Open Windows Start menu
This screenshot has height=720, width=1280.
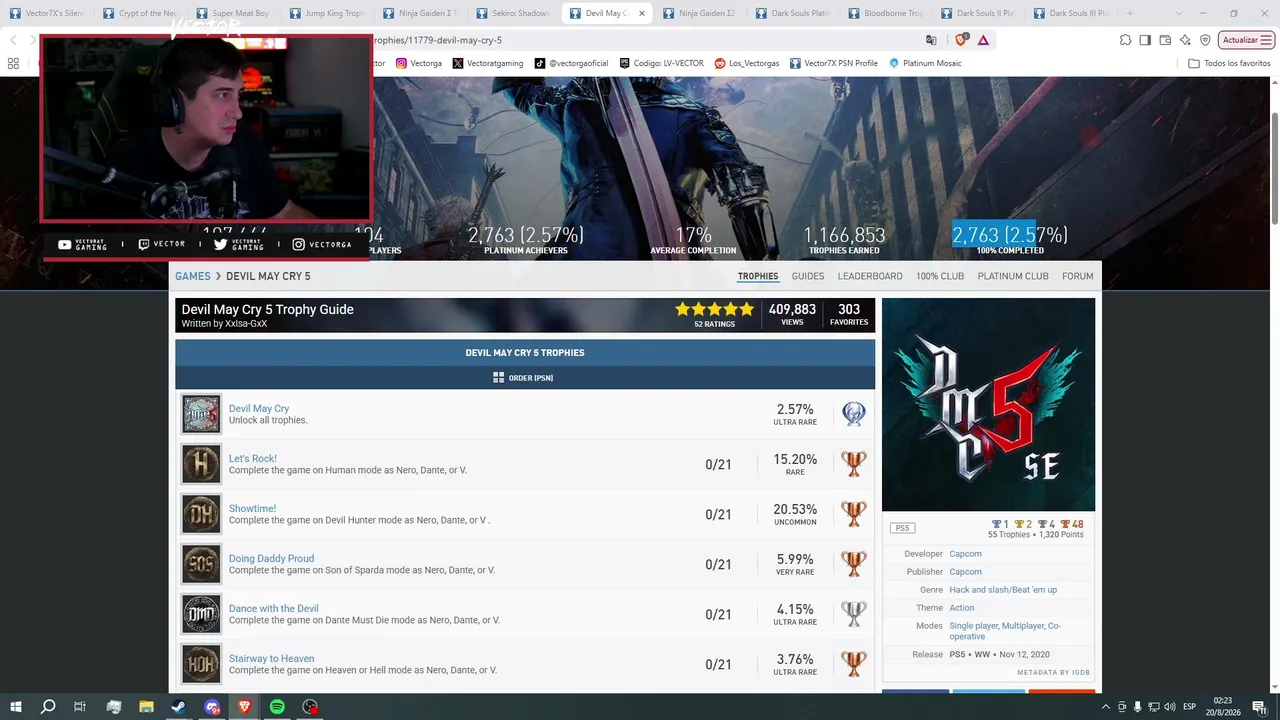(x=16, y=707)
